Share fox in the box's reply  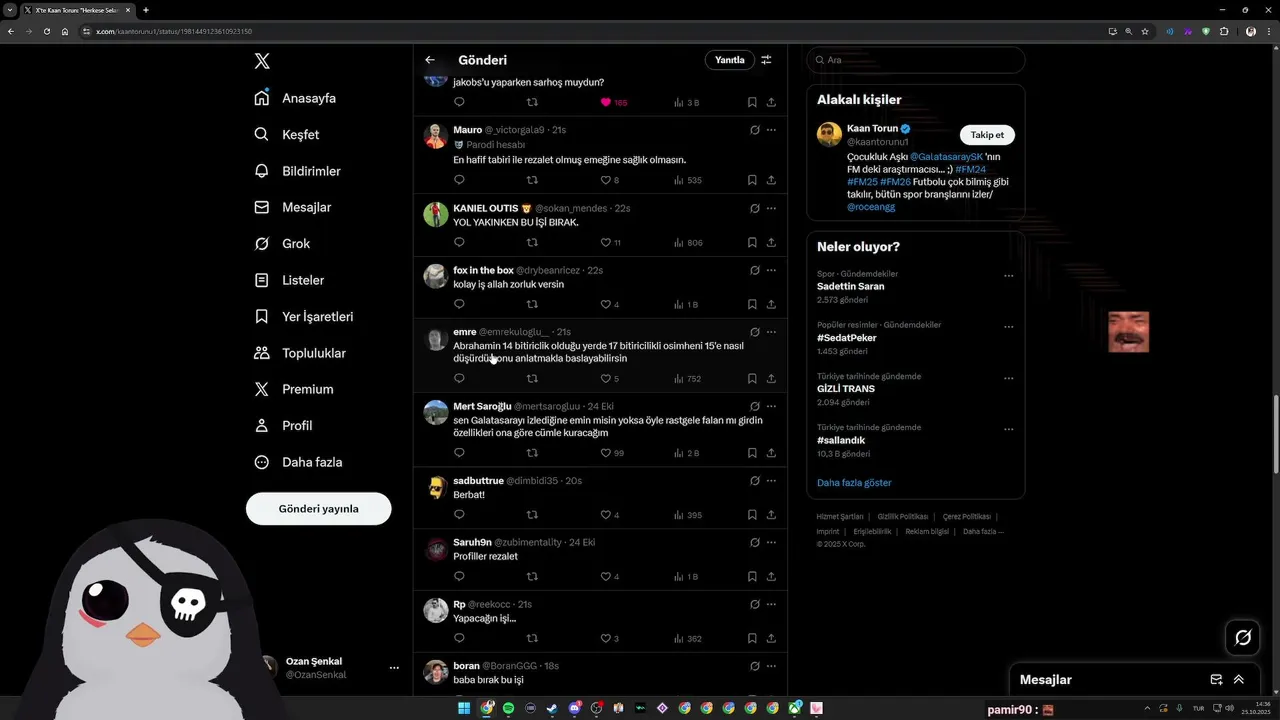(x=771, y=304)
